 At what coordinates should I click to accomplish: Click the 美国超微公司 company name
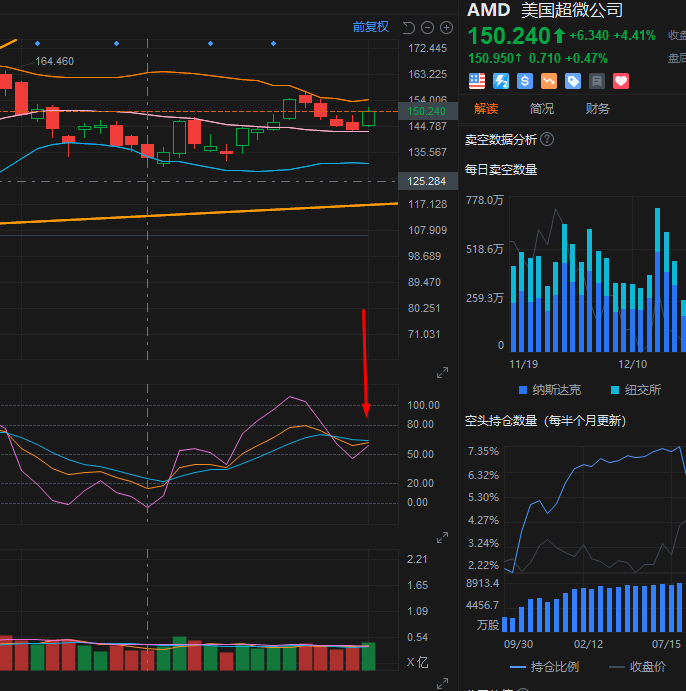click(x=572, y=10)
